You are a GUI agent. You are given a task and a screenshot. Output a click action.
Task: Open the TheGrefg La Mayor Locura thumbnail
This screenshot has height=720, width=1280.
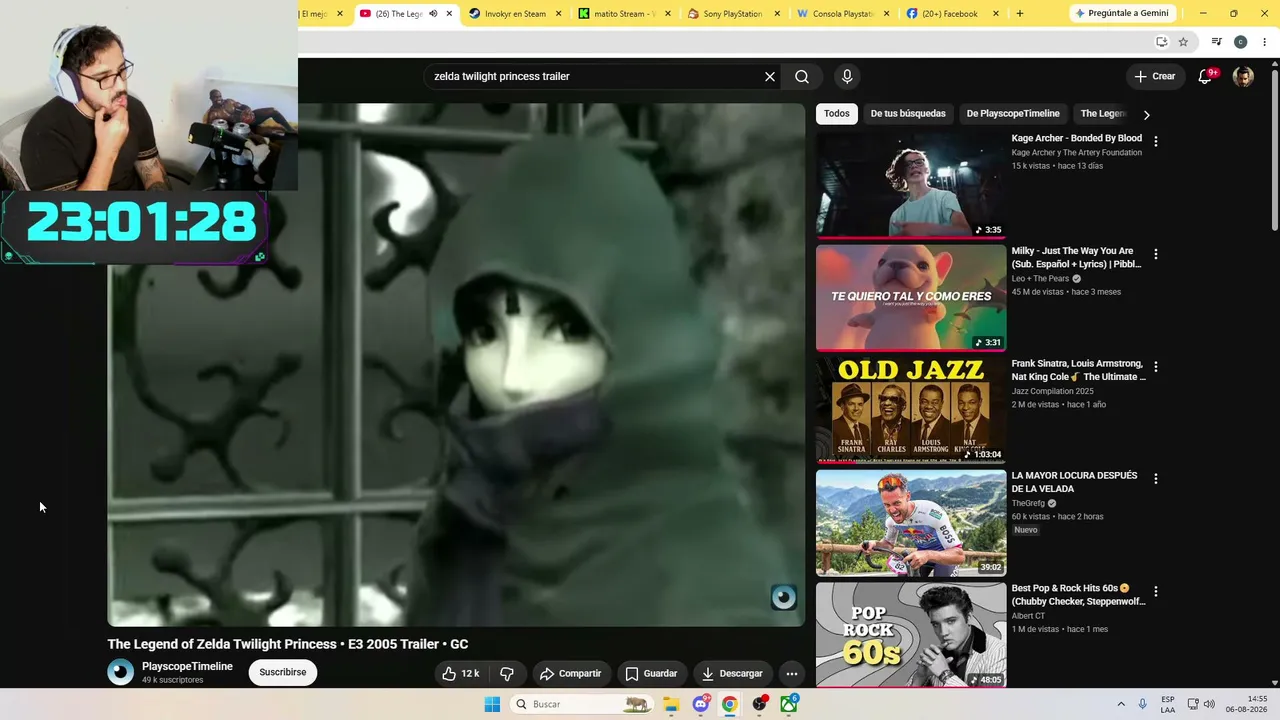point(911,523)
